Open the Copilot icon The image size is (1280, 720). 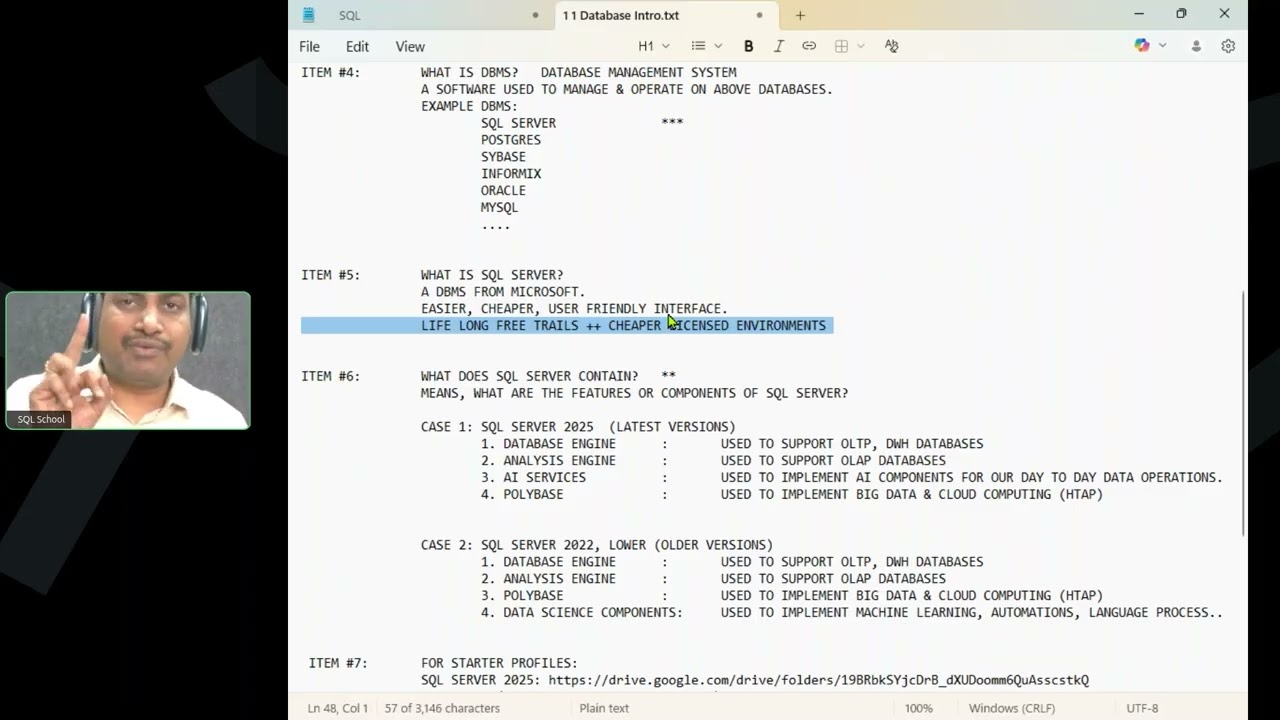pyautogui.click(x=1142, y=46)
